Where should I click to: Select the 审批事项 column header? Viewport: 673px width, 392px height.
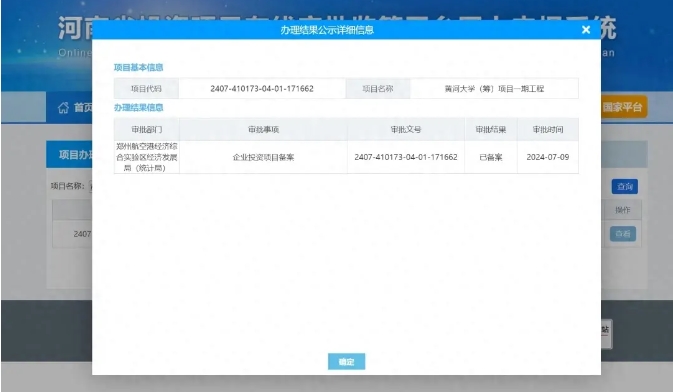tap(264, 129)
